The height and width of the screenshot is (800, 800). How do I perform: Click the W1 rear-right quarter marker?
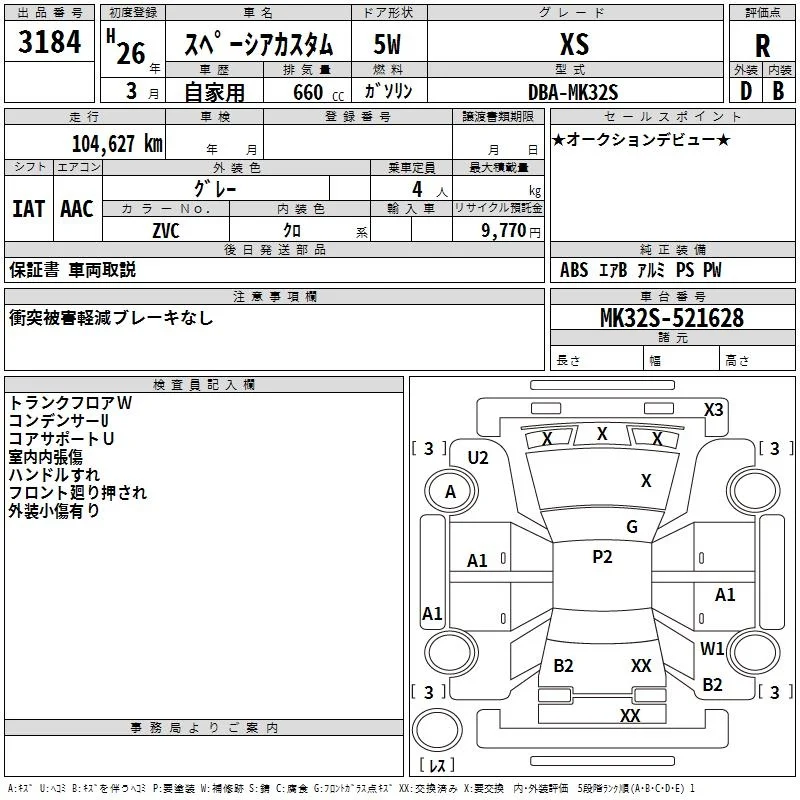click(x=712, y=648)
